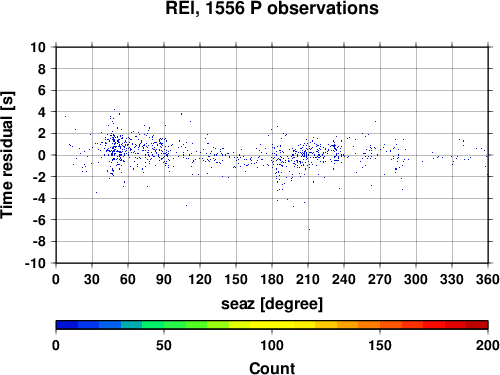Click the Time residual [s] axis label
The width and height of the screenshot is (500, 375).
point(7,155)
